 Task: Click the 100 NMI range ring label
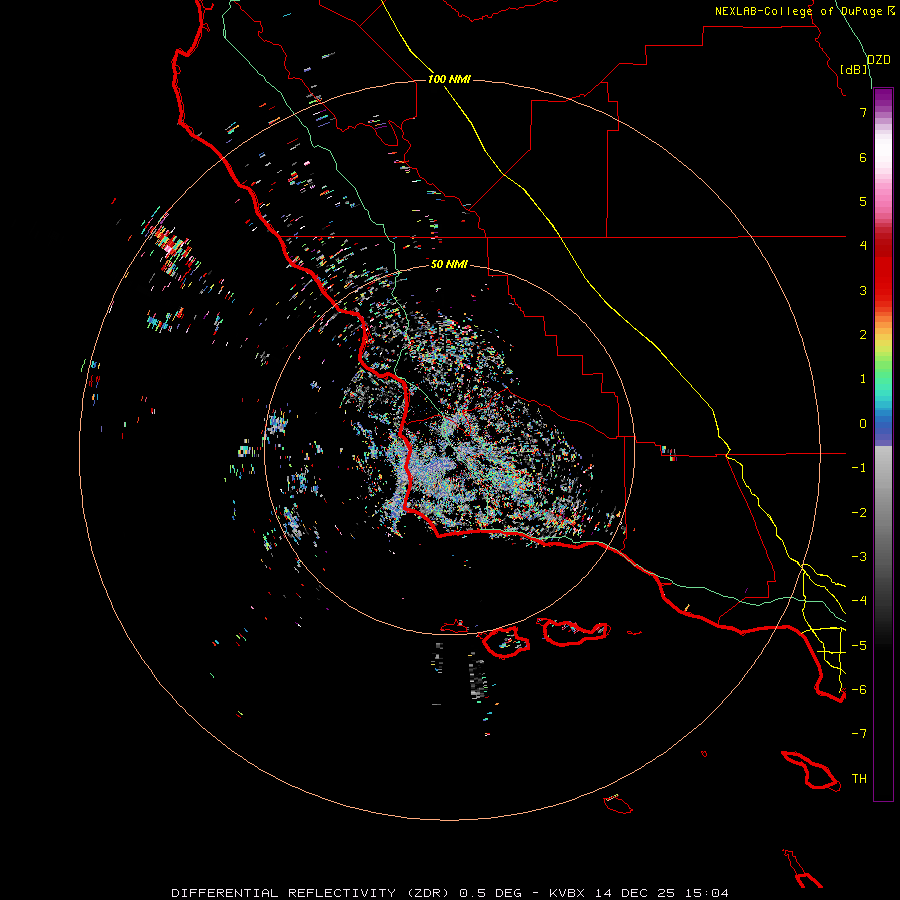tap(449, 79)
